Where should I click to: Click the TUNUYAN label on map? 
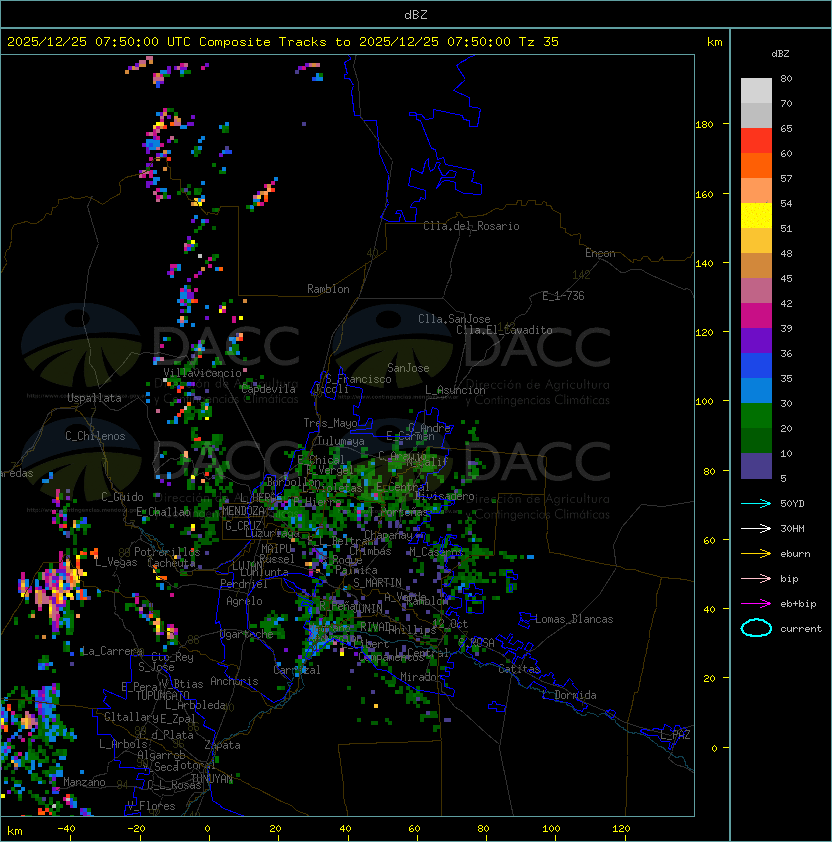pyautogui.click(x=212, y=779)
